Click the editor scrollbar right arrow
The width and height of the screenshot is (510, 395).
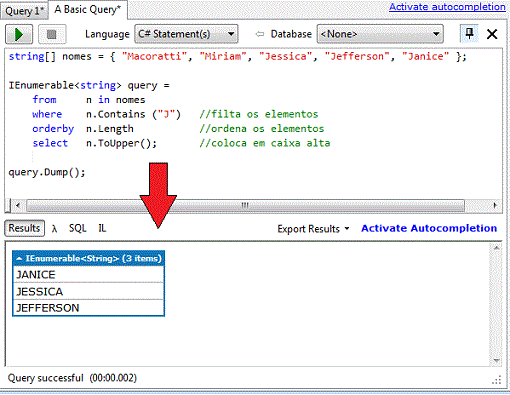coord(495,205)
